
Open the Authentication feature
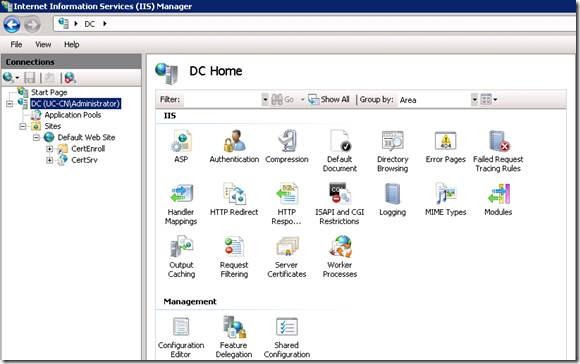(234, 146)
